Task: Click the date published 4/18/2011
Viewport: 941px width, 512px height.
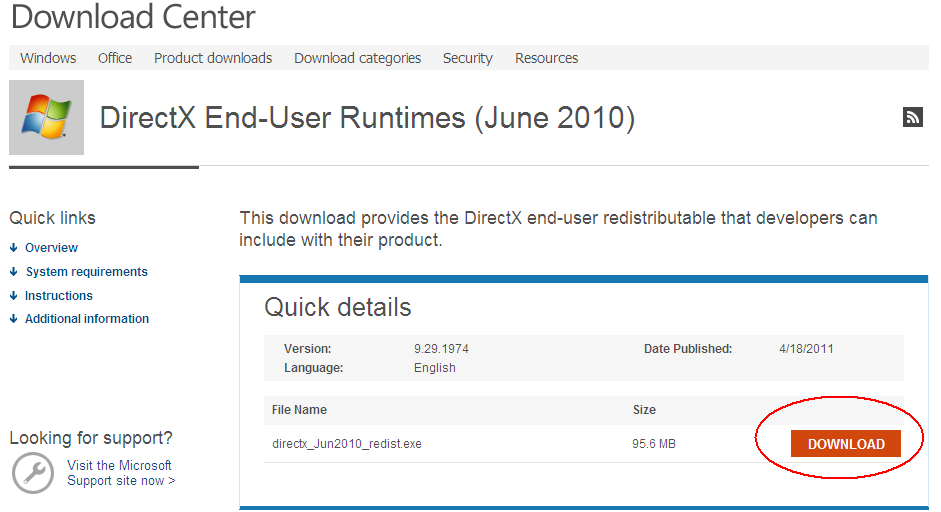Action: coord(806,349)
